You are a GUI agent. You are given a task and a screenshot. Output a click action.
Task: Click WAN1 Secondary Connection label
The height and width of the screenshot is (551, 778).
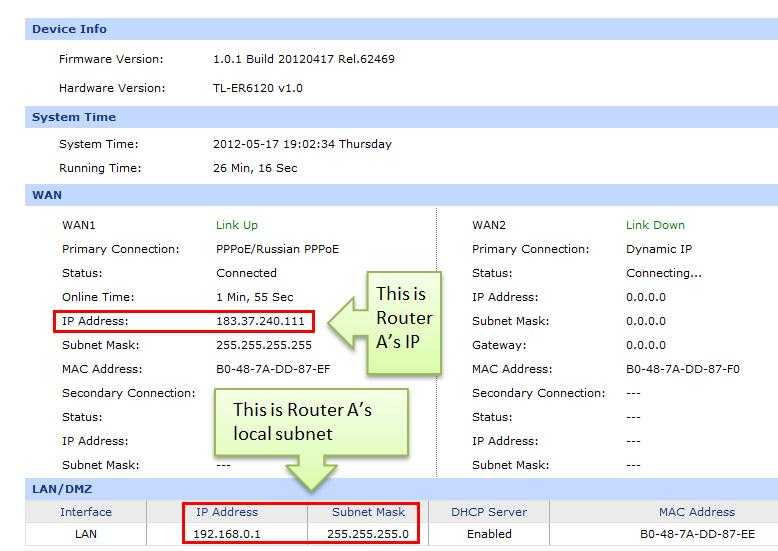[x=129, y=393]
